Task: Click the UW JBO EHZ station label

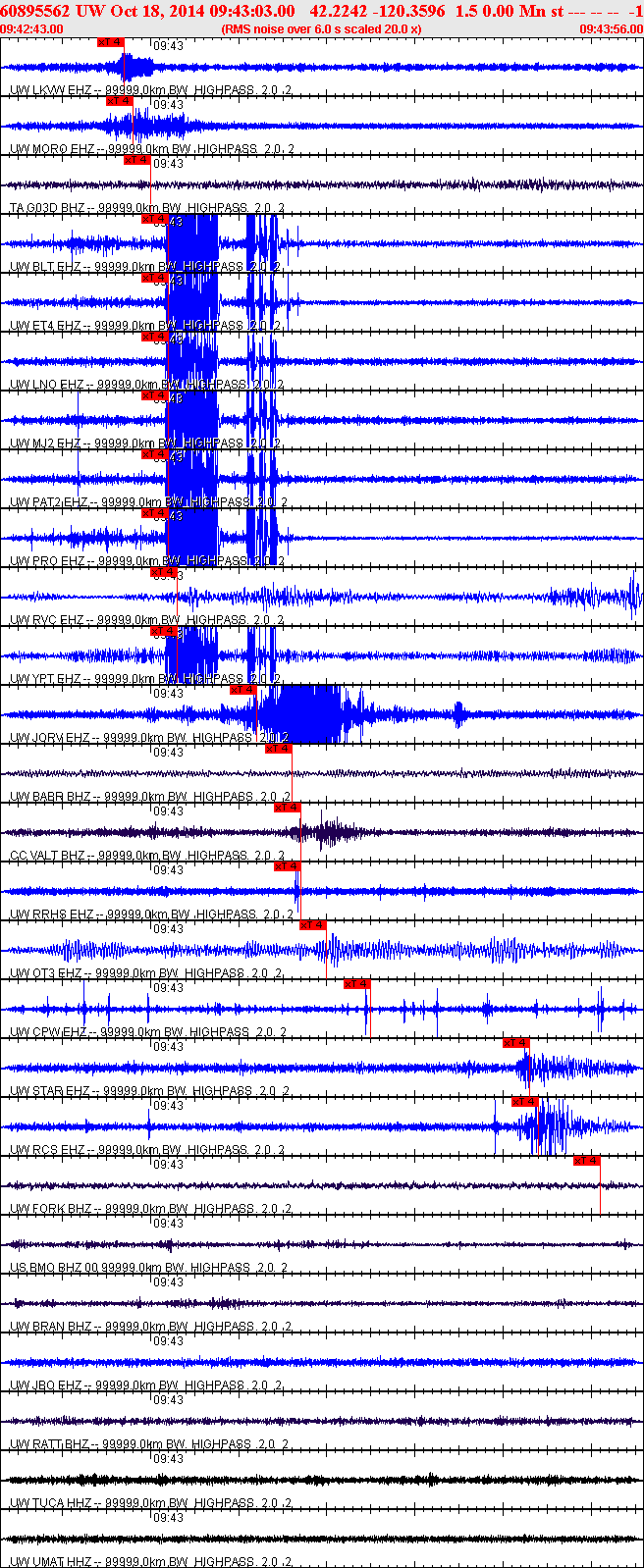Action: [x=46, y=1385]
